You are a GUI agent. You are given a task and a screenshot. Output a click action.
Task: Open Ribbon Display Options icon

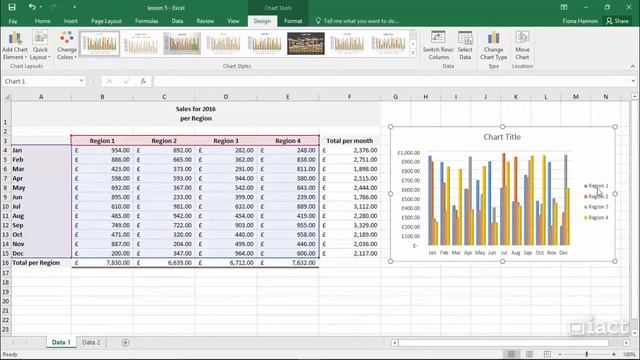click(564, 7)
